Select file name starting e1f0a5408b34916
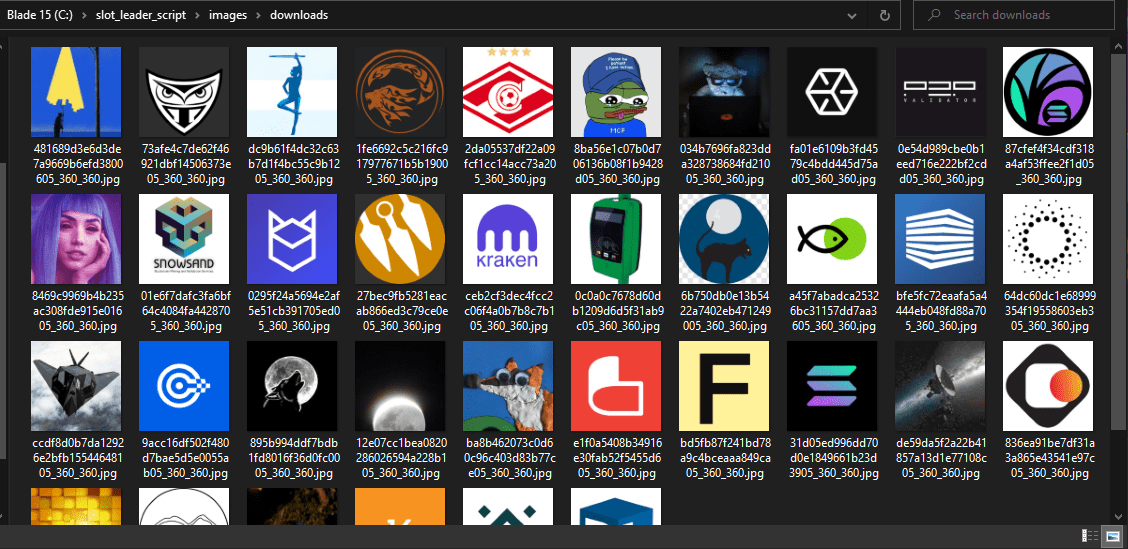1128x549 pixels. tap(616, 458)
